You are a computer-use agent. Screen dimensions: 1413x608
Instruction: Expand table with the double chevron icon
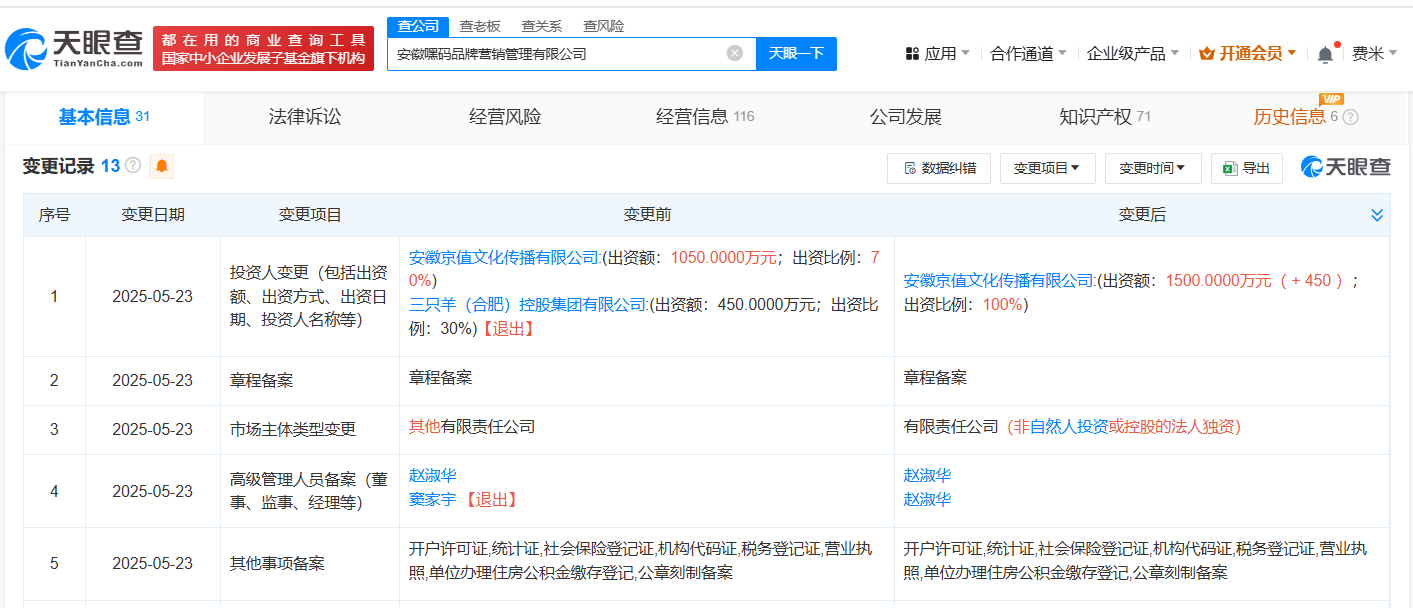coord(1377,215)
